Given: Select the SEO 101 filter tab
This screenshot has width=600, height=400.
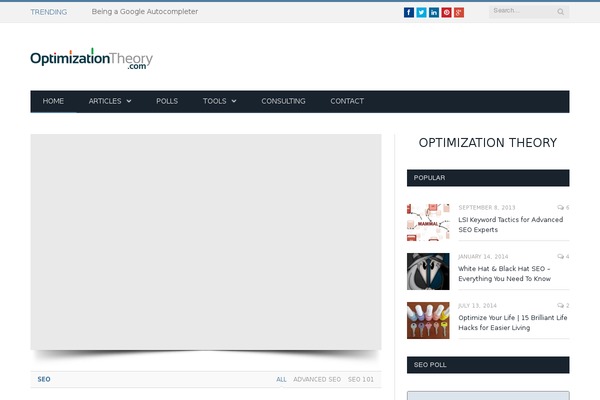Looking at the screenshot, I should [361, 379].
